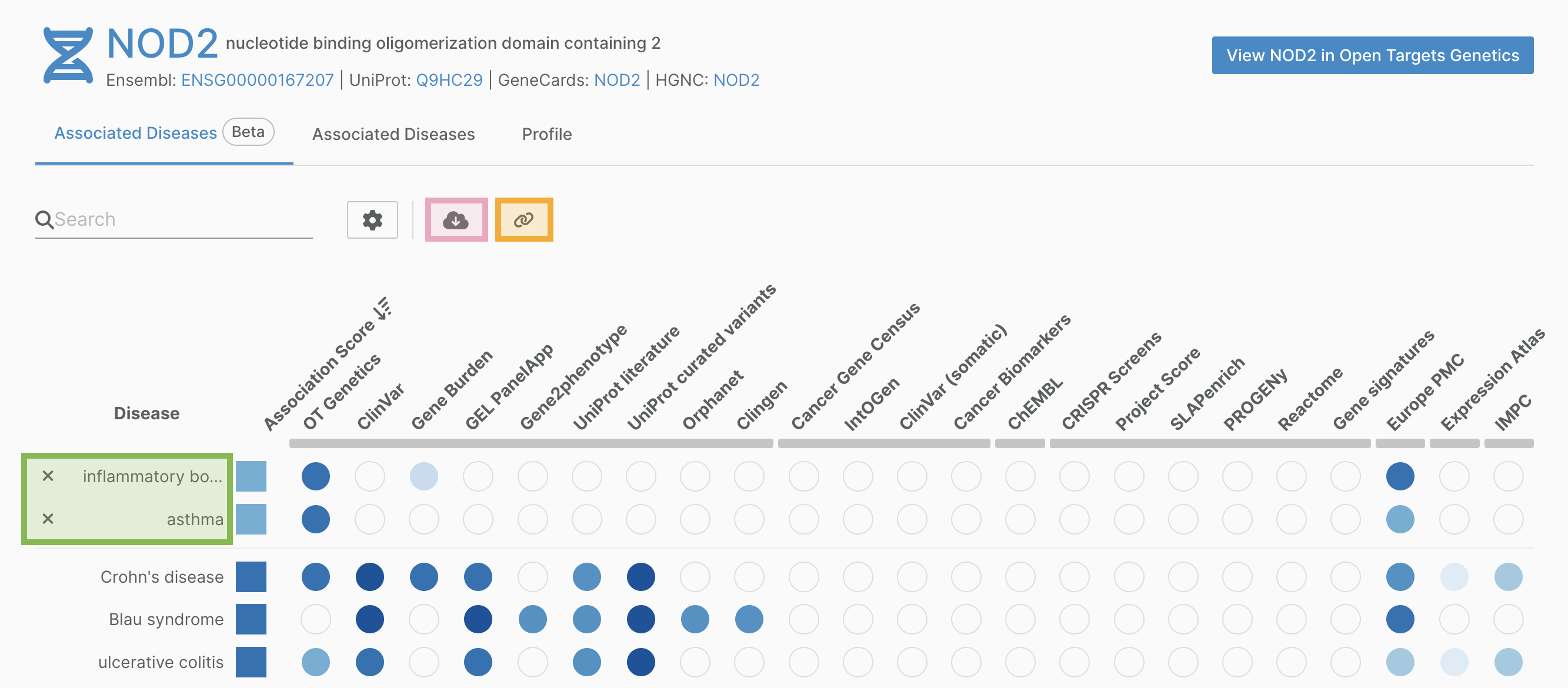The height and width of the screenshot is (688, 1568).
Task: Click the settings gear icon
Action: 372,219
